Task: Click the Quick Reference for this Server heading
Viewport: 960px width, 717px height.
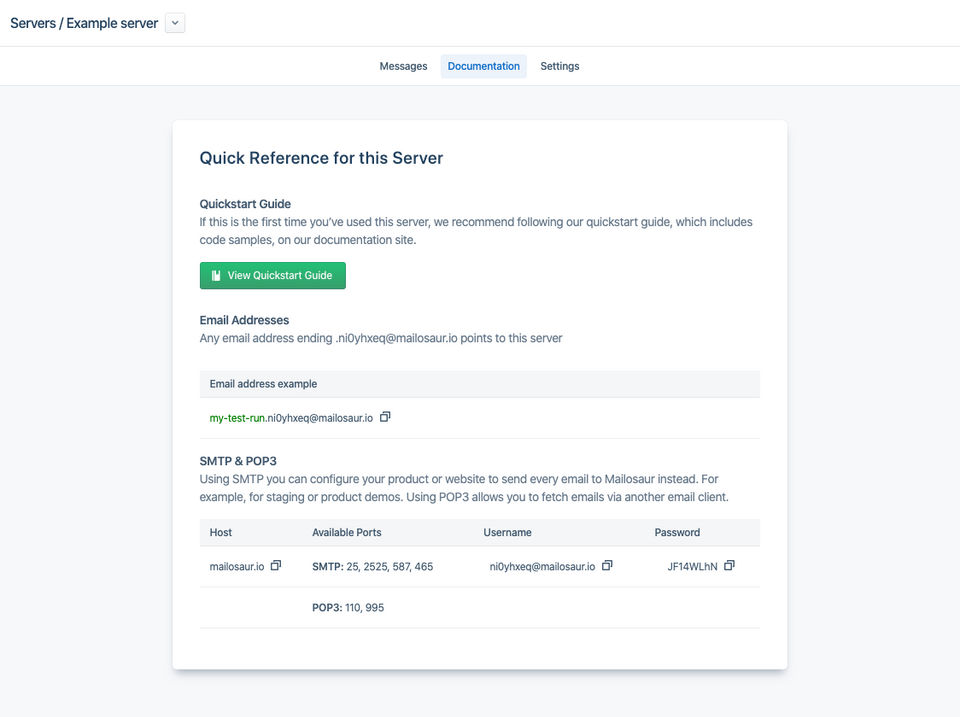Action: point(321,158)
